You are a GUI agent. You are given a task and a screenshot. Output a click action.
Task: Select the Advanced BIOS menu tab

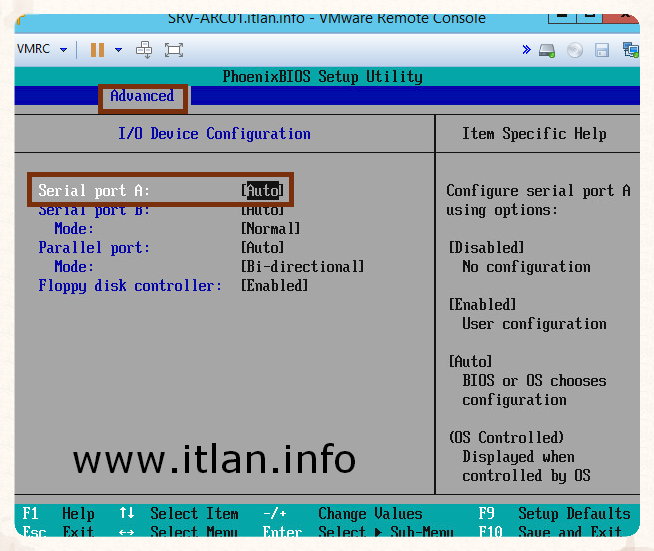pyautogui.click(x=142, y=96)
